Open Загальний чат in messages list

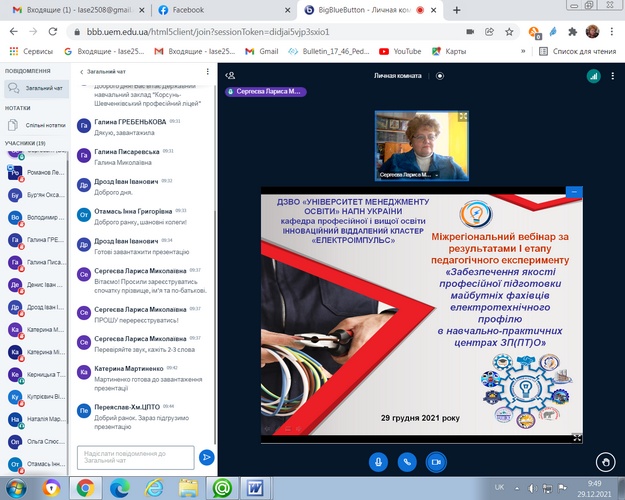click(36, 88)
